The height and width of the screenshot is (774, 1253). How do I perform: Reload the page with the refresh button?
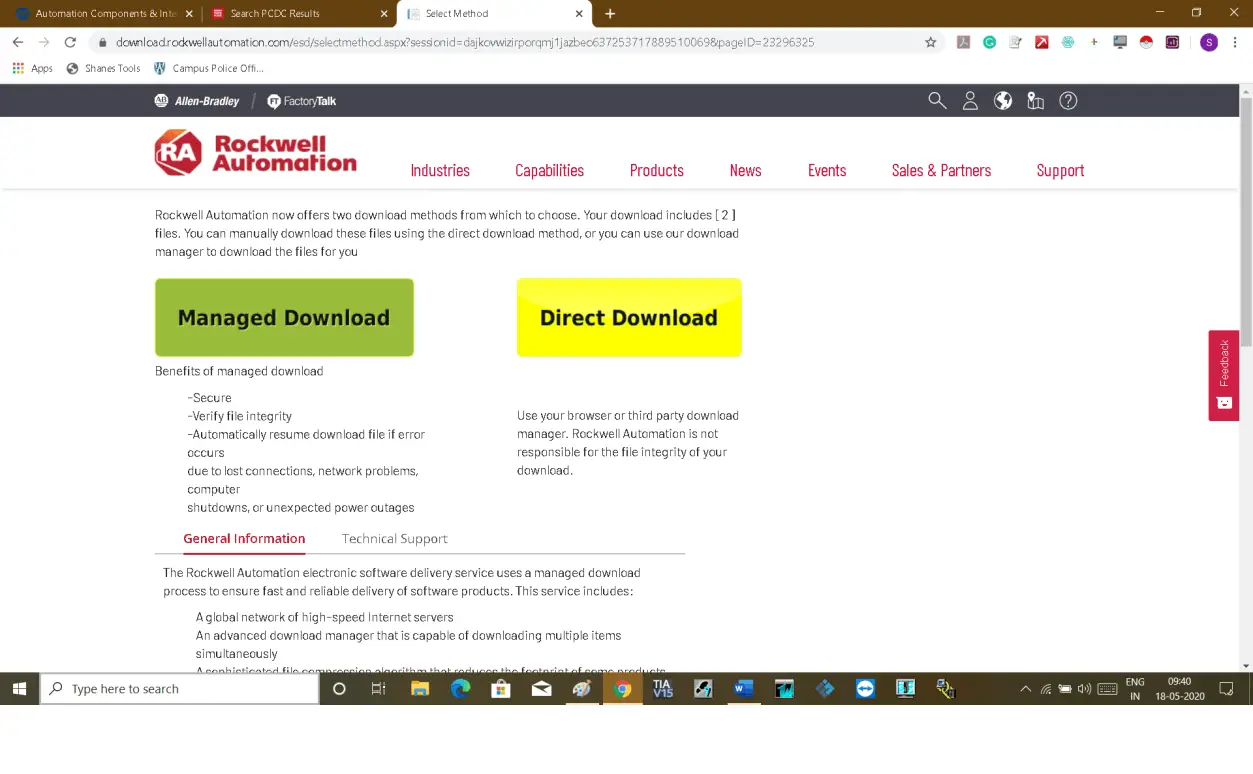[x=70, y=42]
